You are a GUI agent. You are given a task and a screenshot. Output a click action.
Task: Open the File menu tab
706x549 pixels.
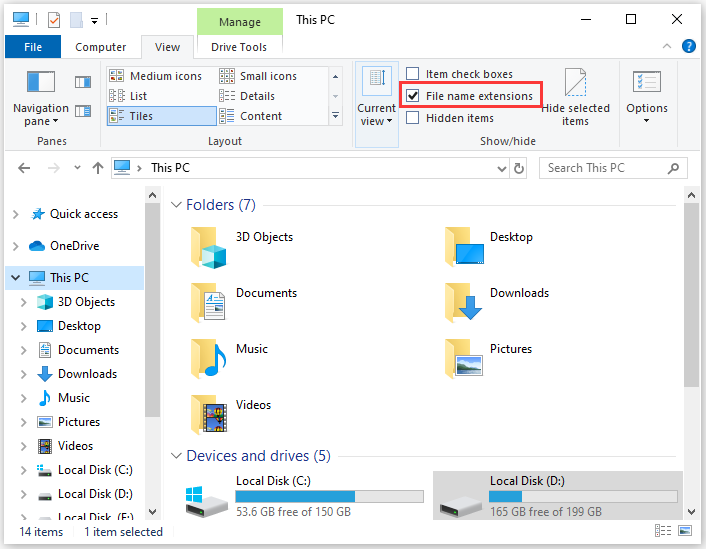tap(33, 47)
